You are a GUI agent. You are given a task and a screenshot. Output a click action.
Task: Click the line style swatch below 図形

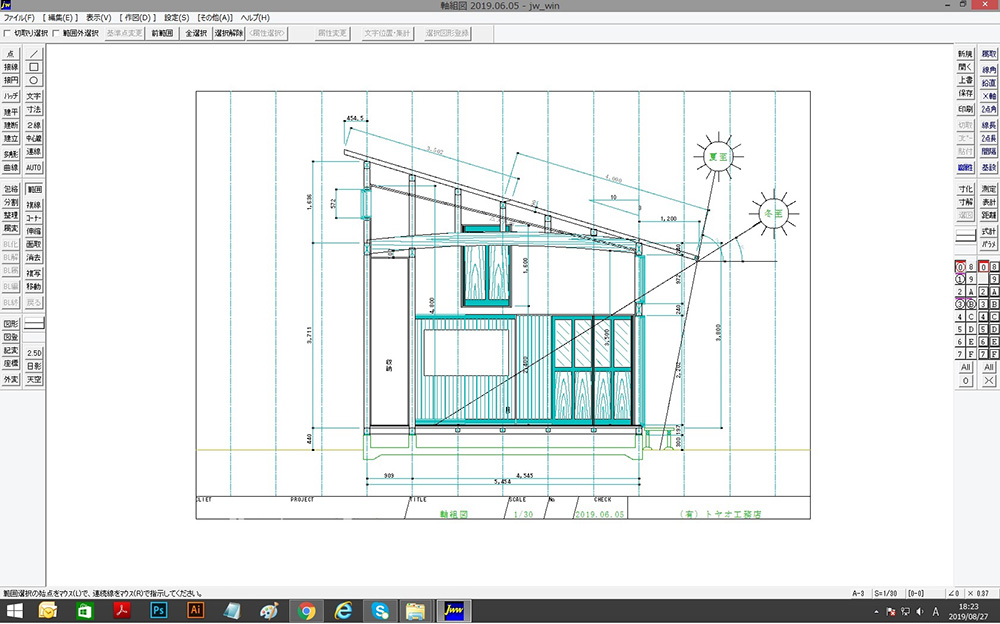click(34, 325)
